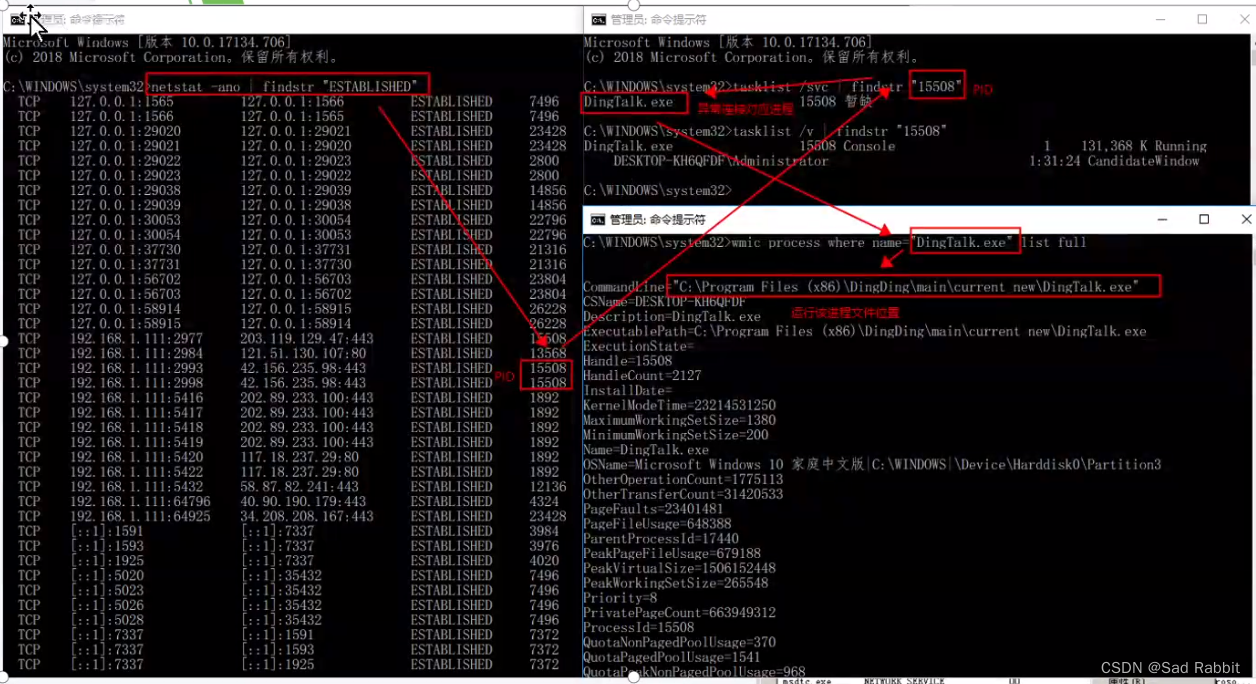
Task: Close the wmic command prompt window
Action: coord(1245,219)
